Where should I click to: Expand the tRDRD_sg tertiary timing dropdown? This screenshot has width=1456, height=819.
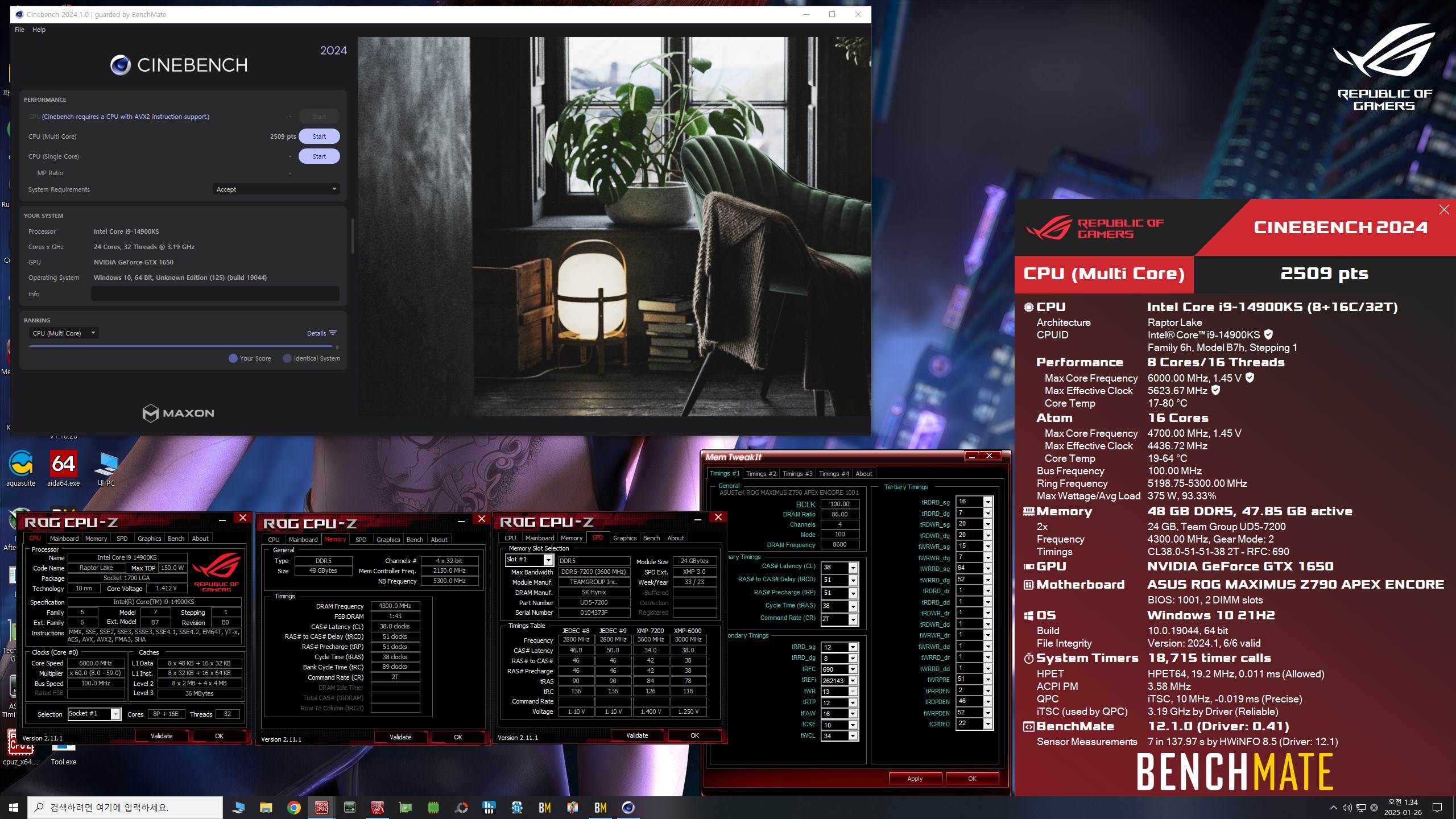point(988,502)
